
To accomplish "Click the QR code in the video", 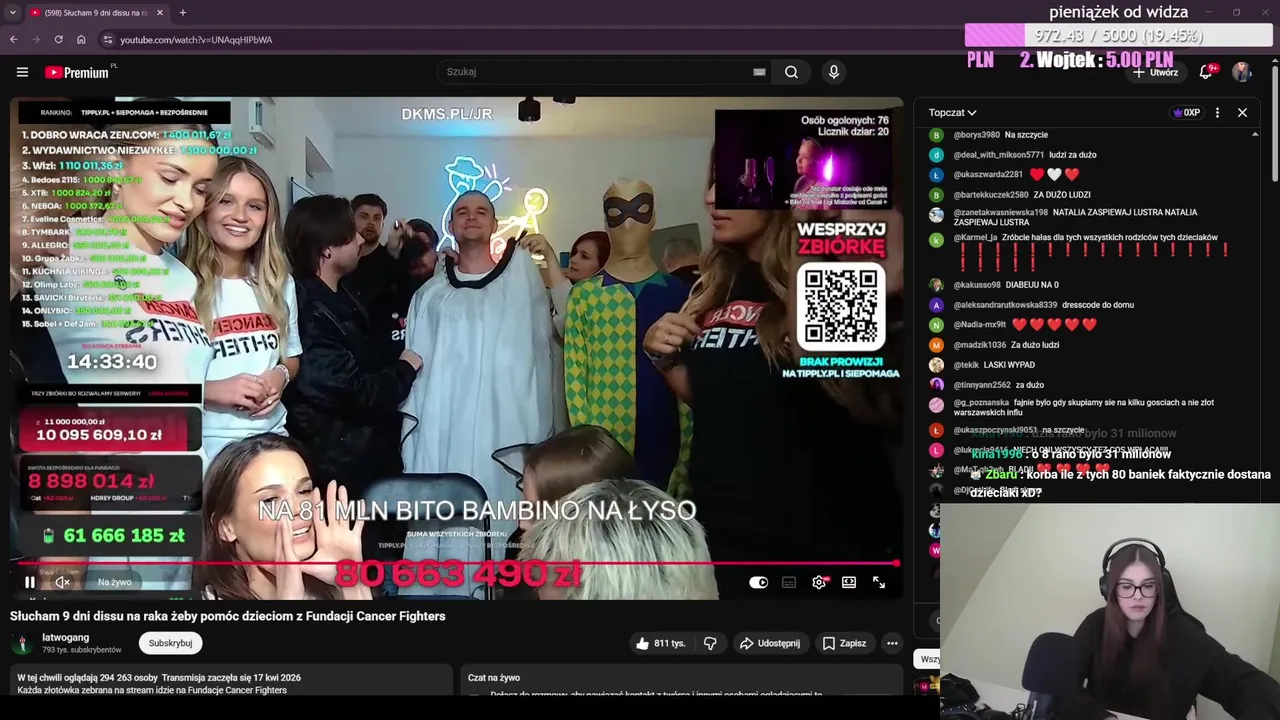I will coord(841,306).
